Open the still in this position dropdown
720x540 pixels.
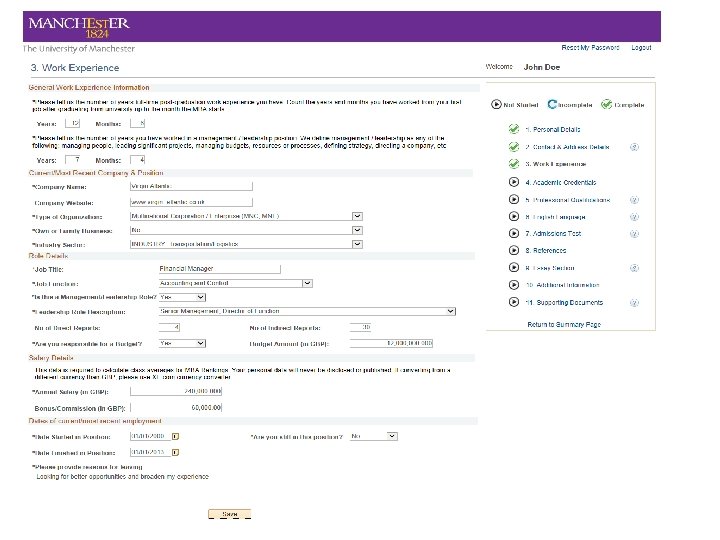click(x=392, y=436)
